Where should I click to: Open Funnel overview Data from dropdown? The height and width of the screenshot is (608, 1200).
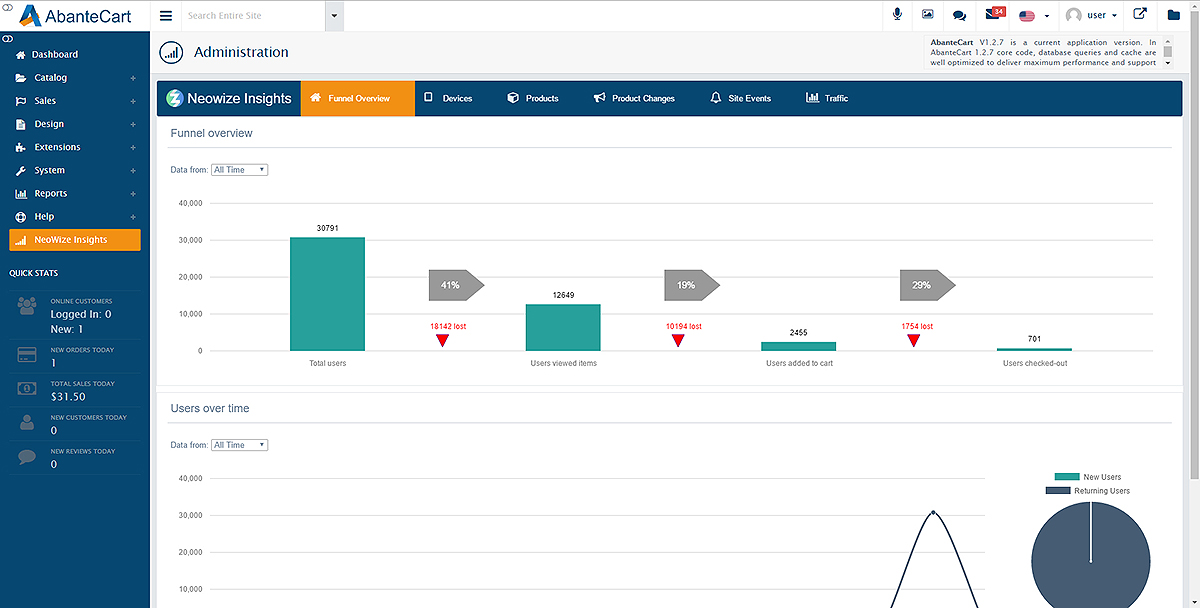[239, 170]
